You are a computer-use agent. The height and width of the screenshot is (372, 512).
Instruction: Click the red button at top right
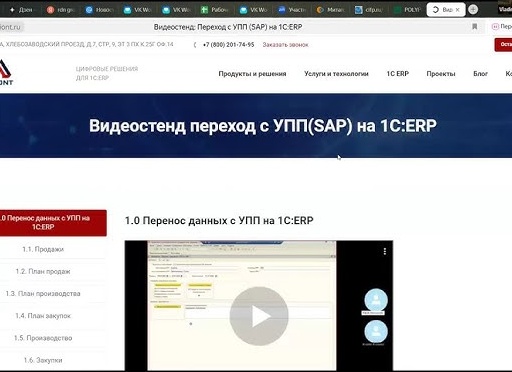(503, 44)
